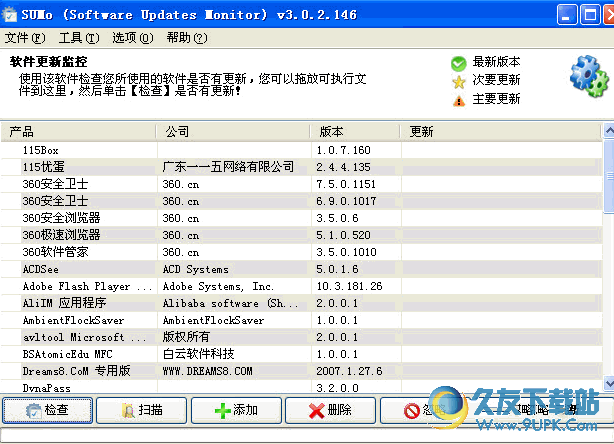
Task: Select the 360极速浏览器 row
Action: tap(302, 235)
